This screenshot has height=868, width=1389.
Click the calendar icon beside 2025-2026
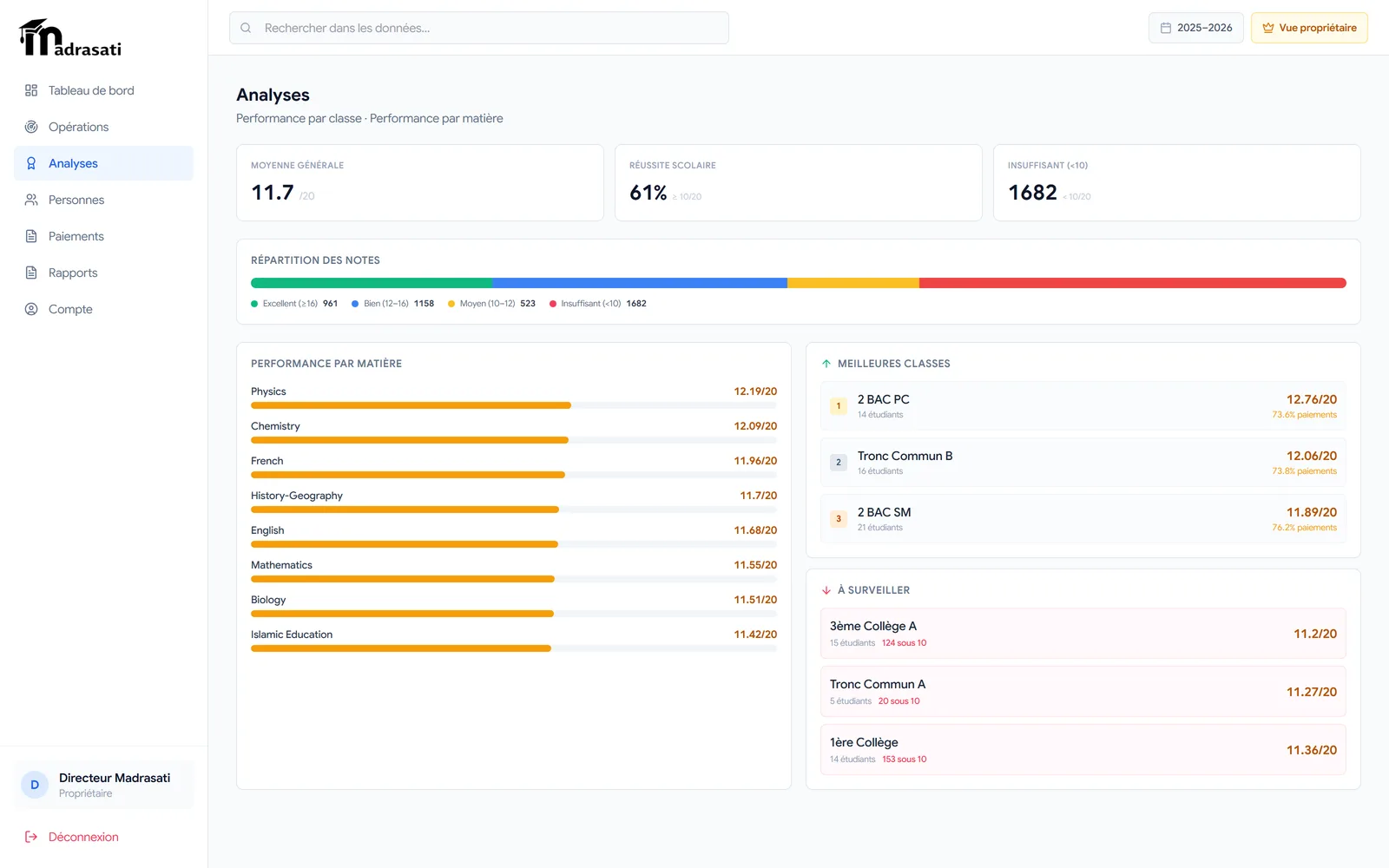[1166, 28]
